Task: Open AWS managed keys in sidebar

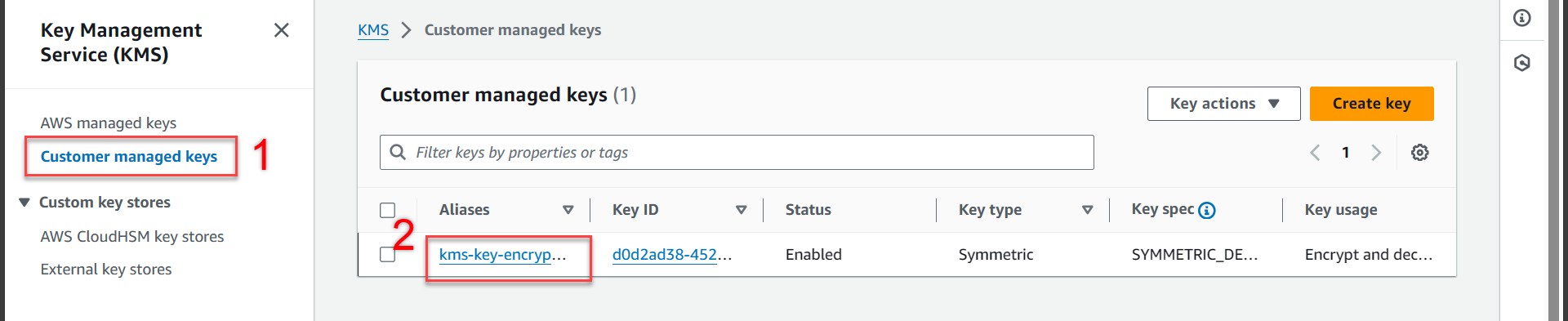Action: [109, 123]
